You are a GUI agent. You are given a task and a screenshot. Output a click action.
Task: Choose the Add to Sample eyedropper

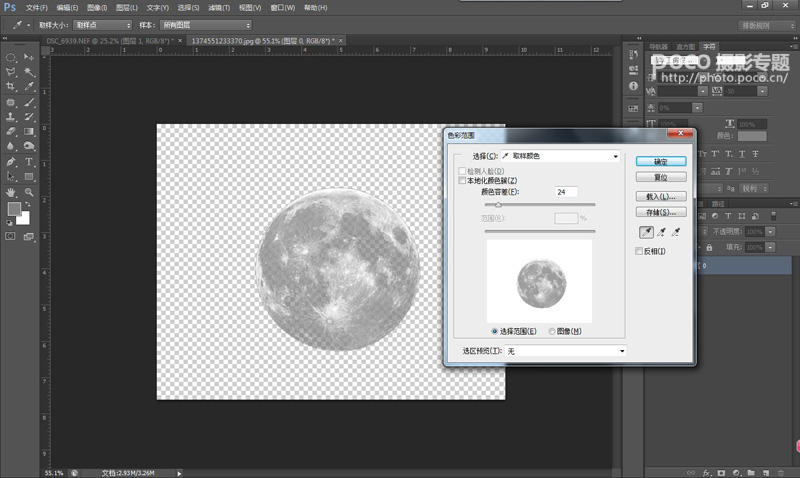661,232
